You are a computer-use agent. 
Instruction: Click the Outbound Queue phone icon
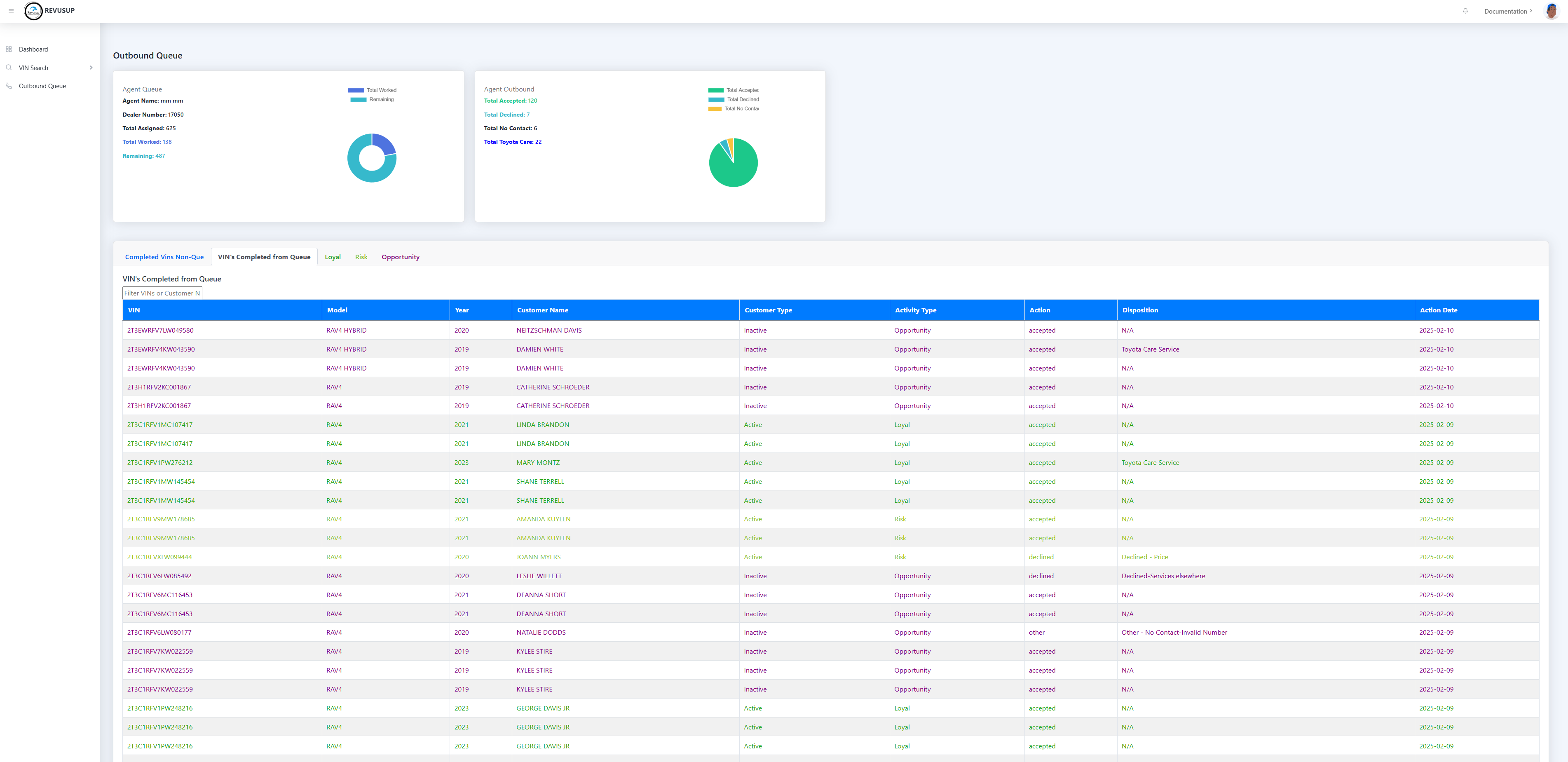click(x=9, y=86)
